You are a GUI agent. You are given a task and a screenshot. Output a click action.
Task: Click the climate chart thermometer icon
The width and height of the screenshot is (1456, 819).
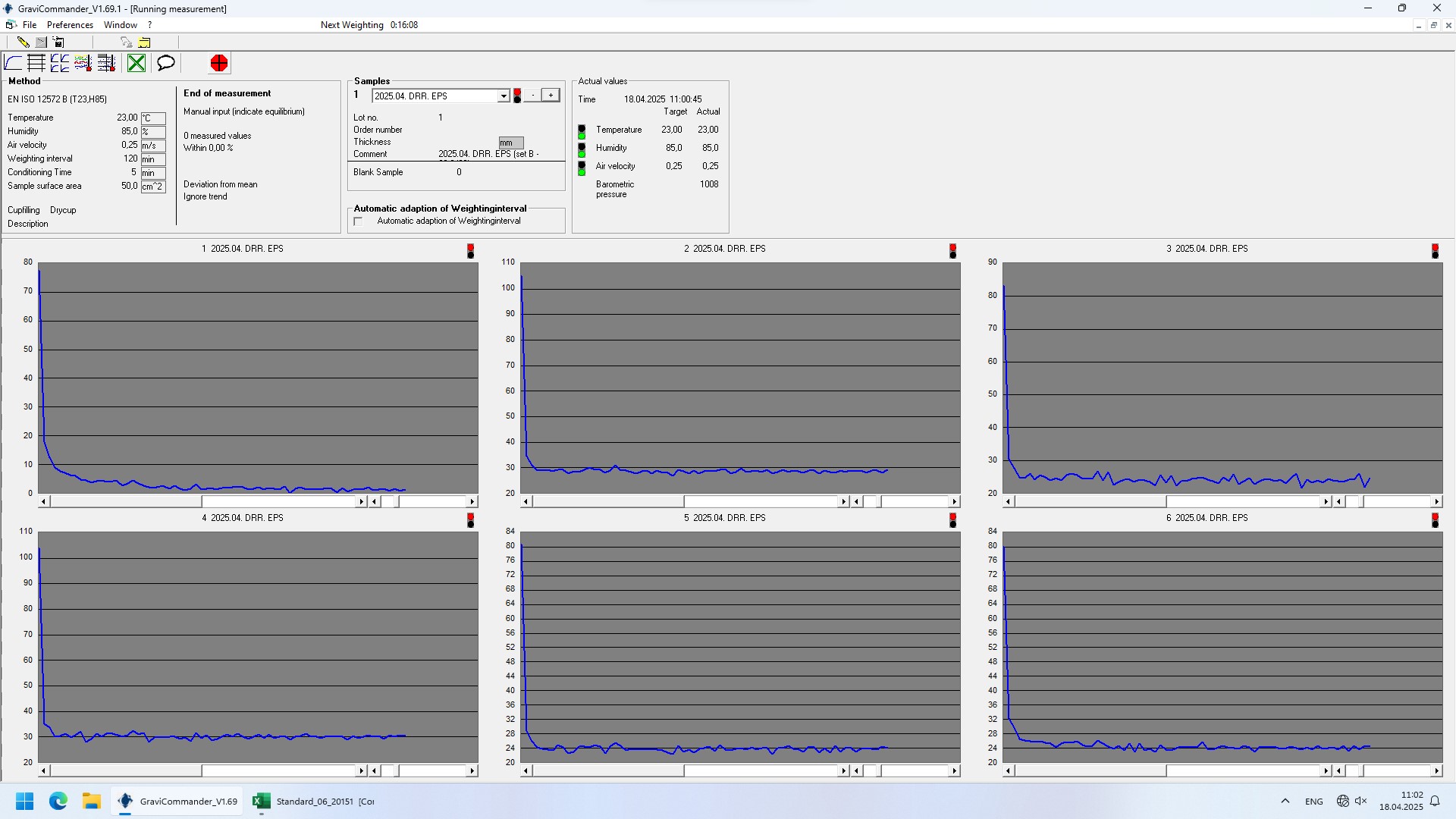pos(83,63)
